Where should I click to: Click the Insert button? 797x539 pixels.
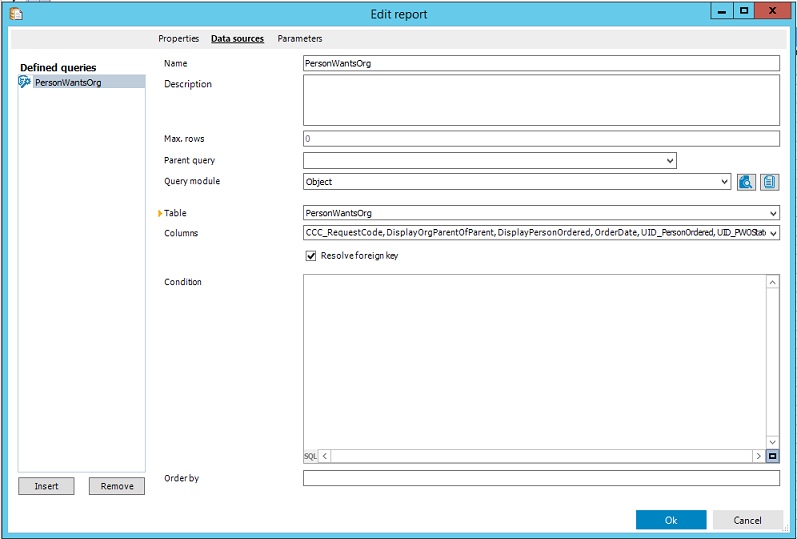tap(46, 486)
